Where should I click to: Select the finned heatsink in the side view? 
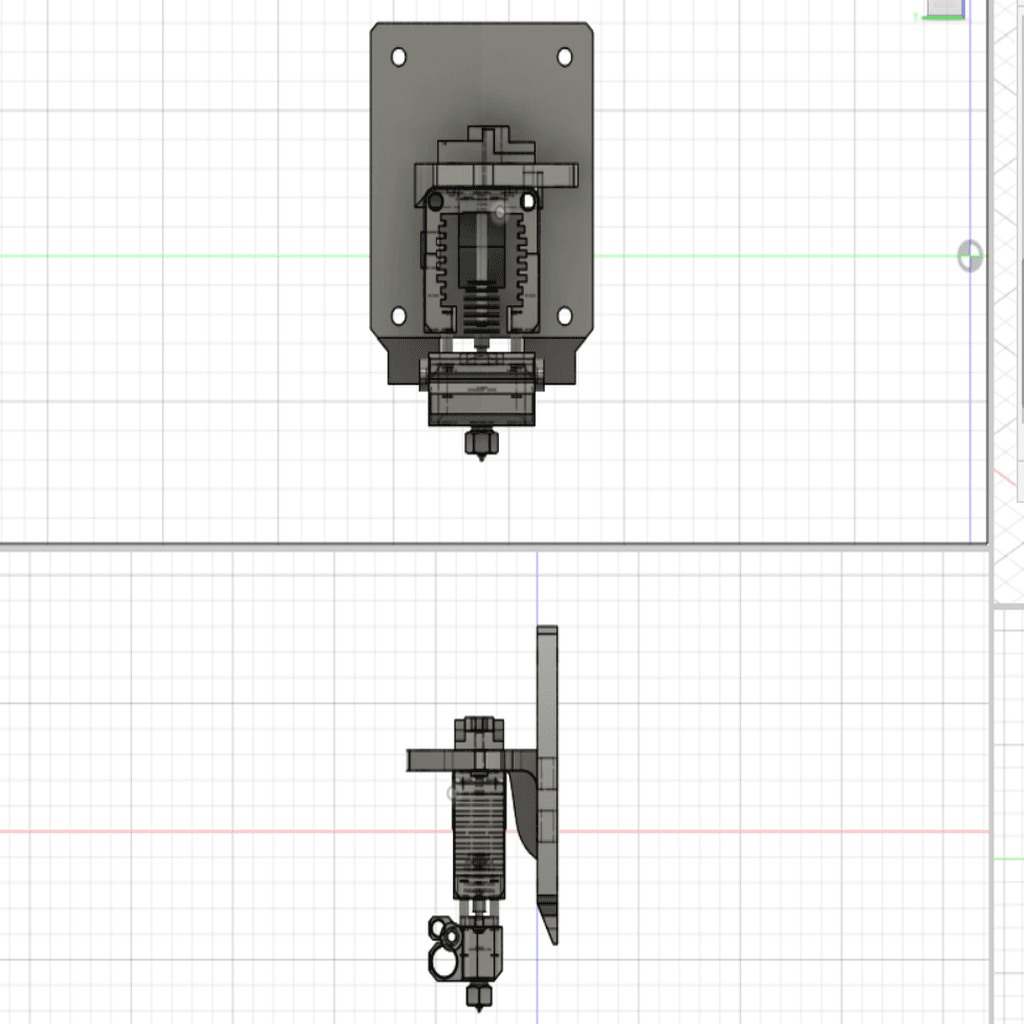click(479, 836)
